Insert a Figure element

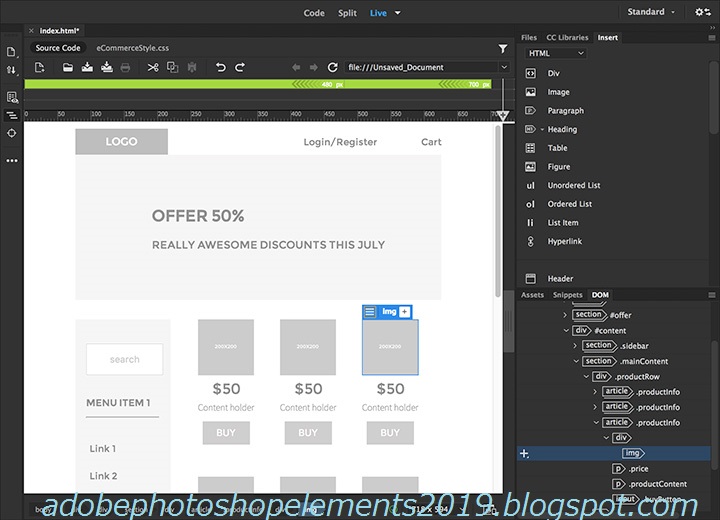point(558,167)
